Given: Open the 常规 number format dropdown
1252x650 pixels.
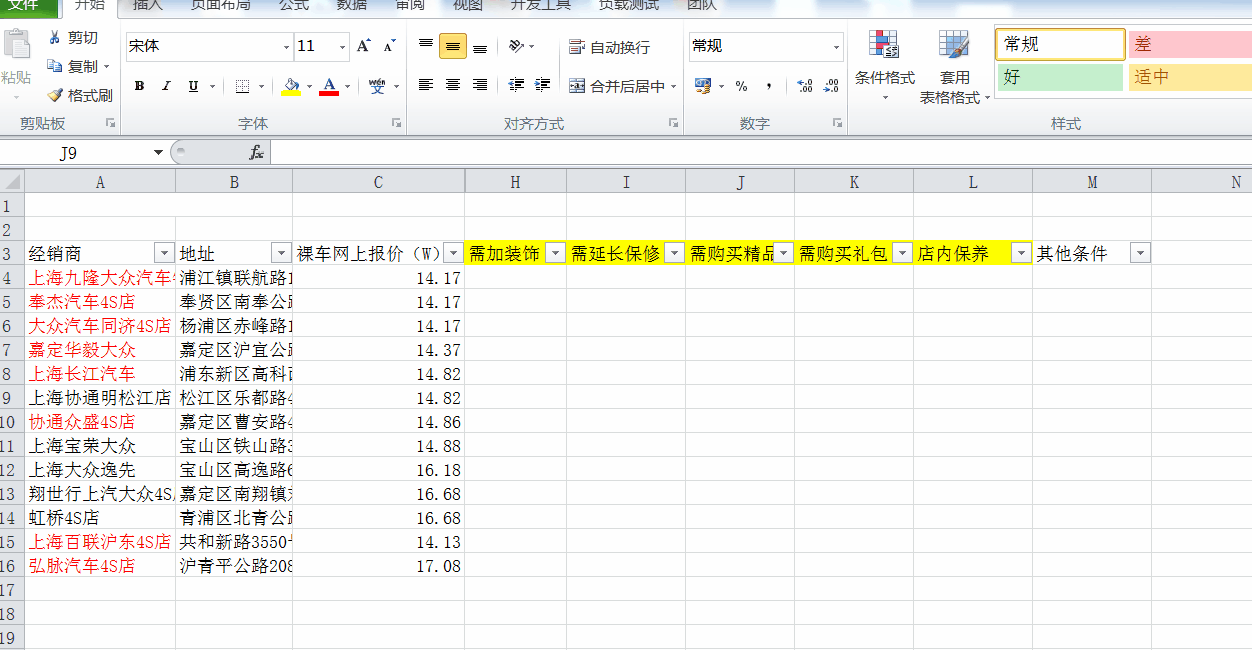Looking at the screenshot, I should (x=836, y=47).
